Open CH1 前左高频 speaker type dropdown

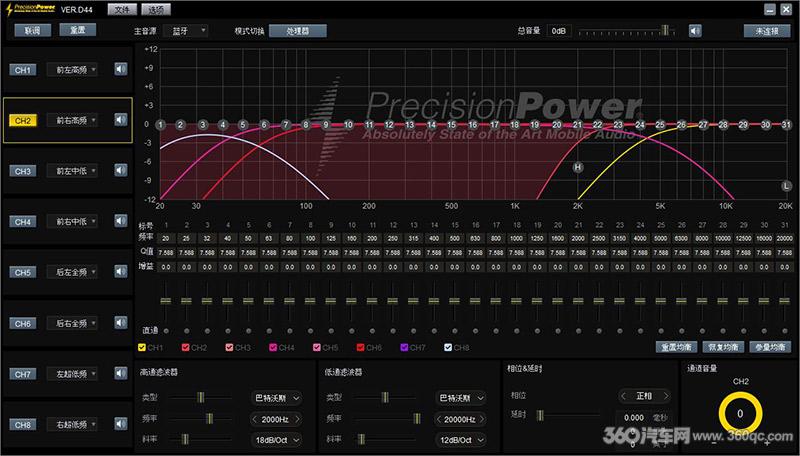pyautogui.click(x=72, y=69)
